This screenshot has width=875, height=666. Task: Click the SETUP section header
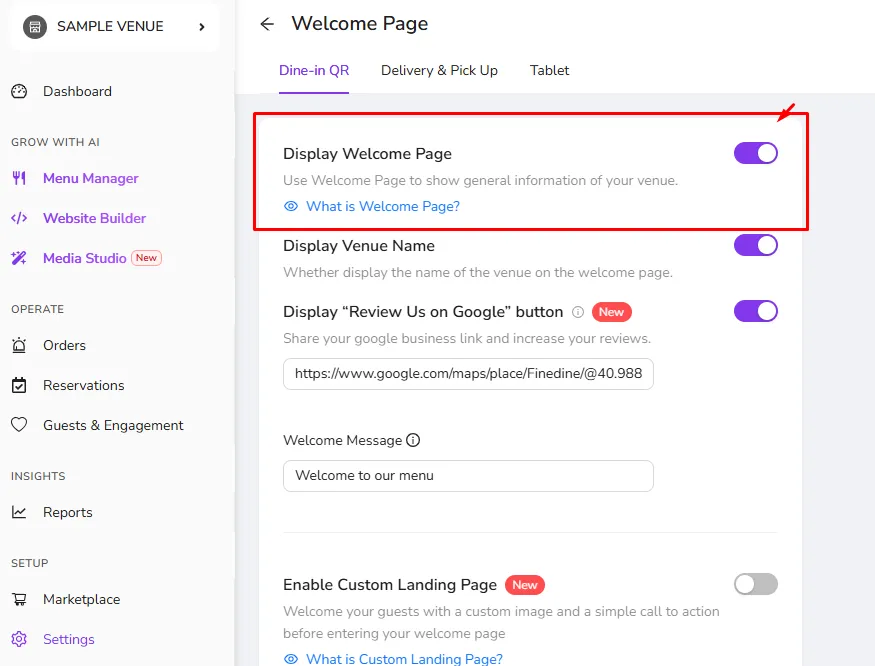(30, 563)
